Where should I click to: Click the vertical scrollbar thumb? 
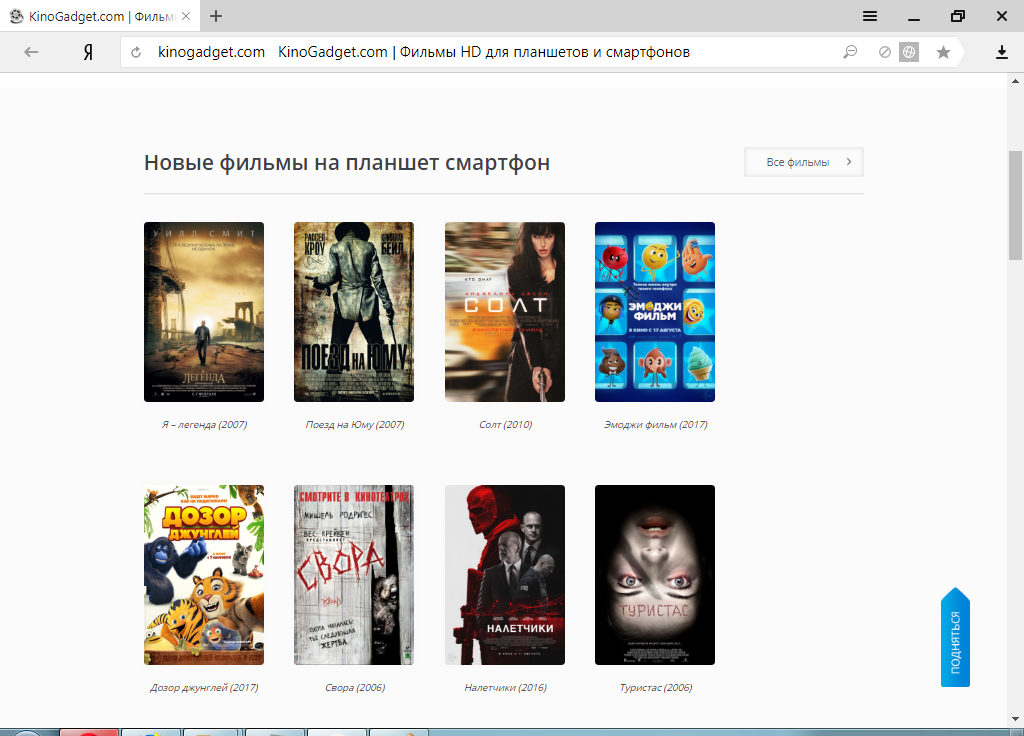point(1016,205)
